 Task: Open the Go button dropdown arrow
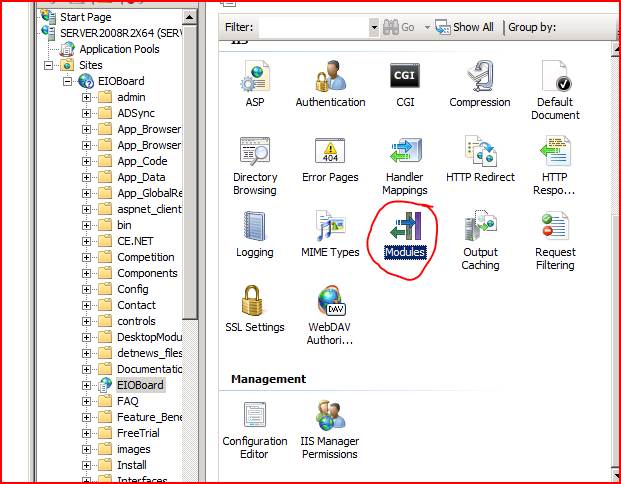427,27
